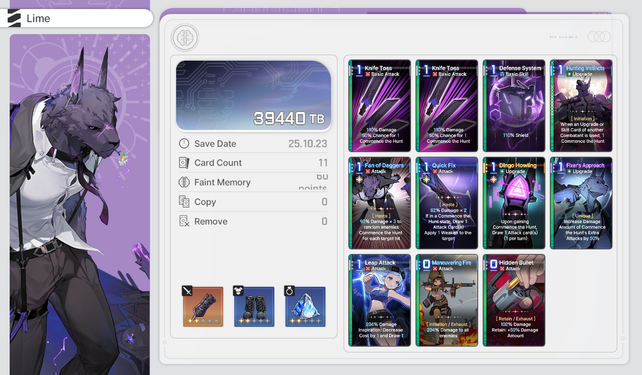This screenshot has height=375, width=642.
Task: Click the 39440 TB save data banner
Action: [253, 96]
